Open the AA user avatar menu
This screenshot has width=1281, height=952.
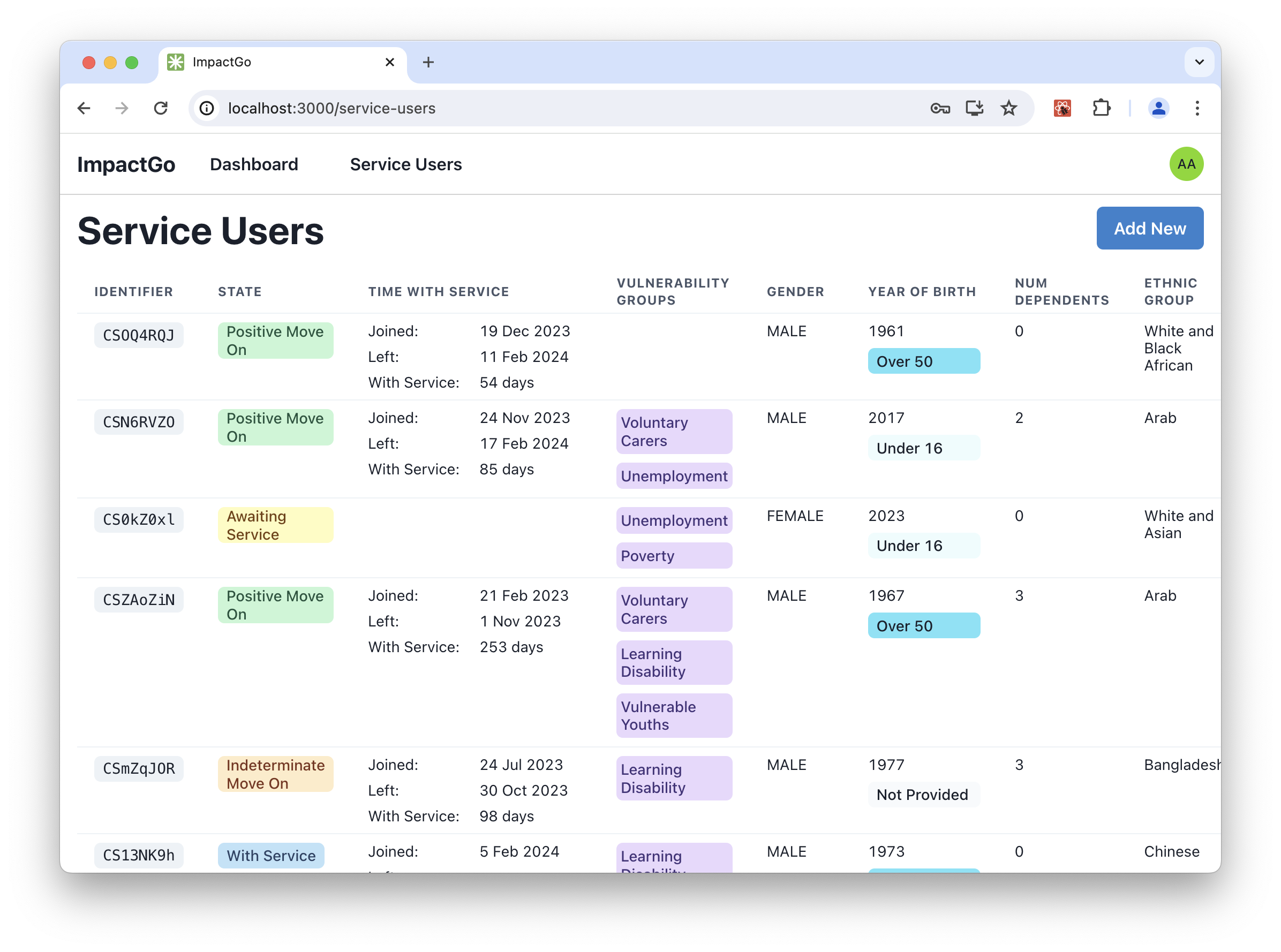pos(1187,164)
